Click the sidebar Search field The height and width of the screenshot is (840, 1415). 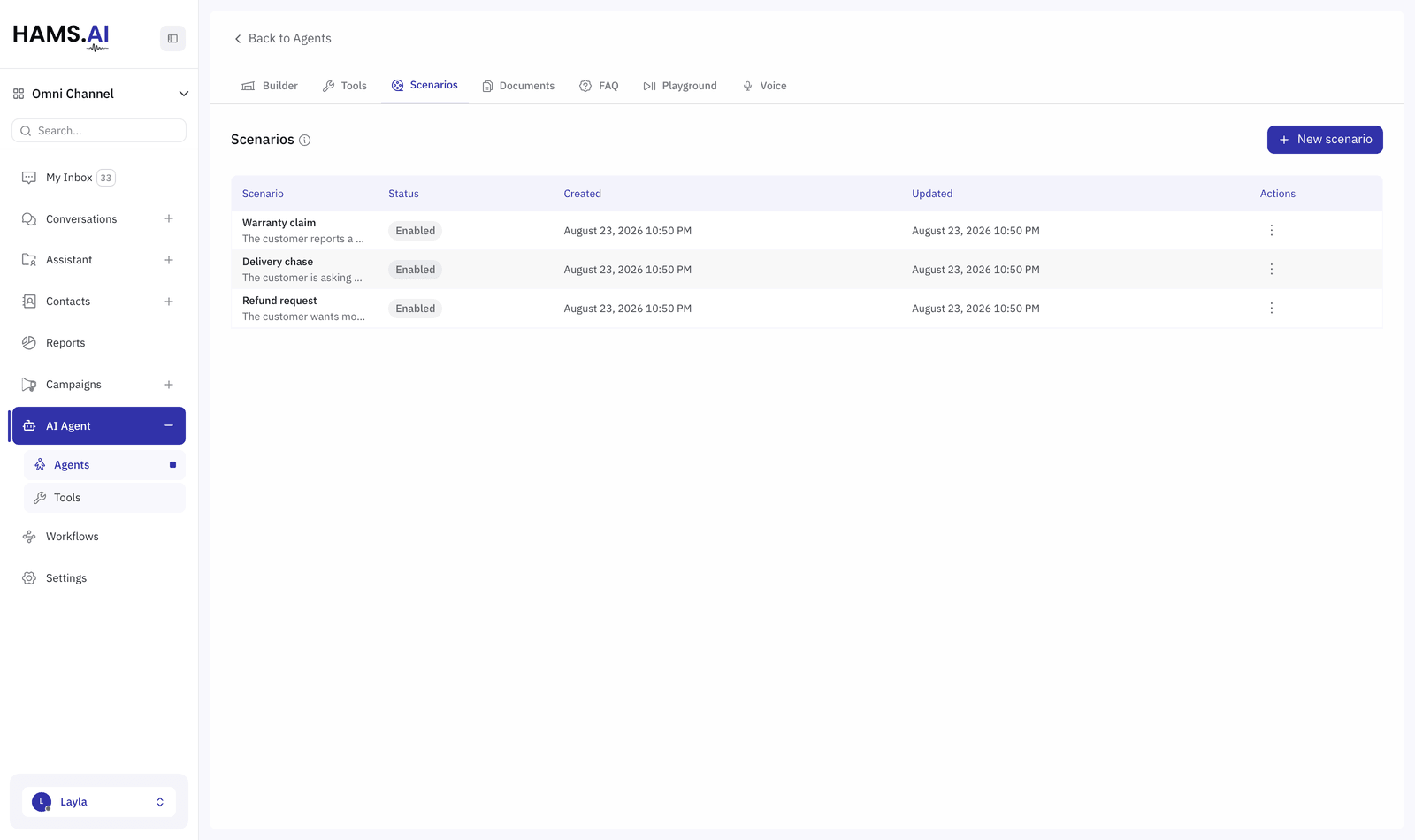pos(99,131)
